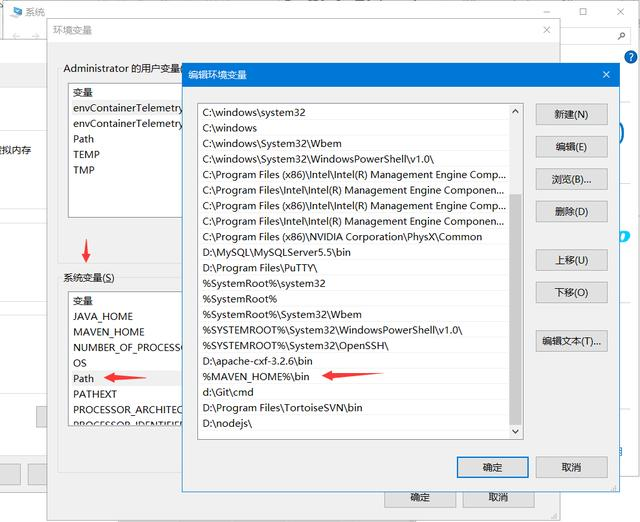Select C:\windows\system32 entry
640x522 pixels.
(353, 112)
